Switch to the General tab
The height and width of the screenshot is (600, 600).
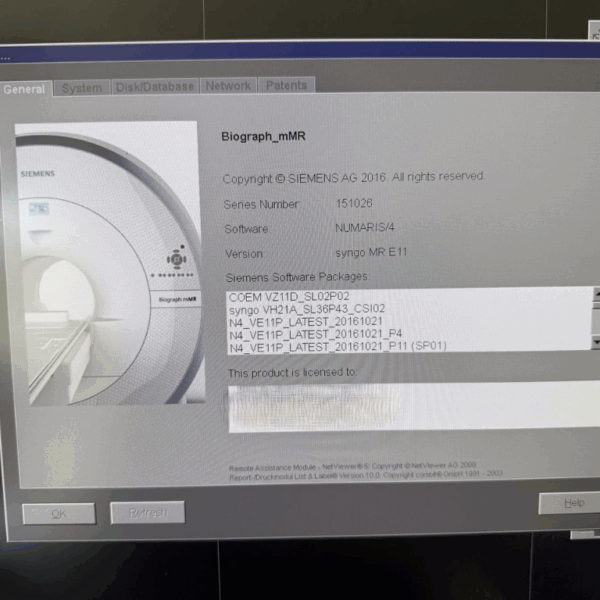25,89
